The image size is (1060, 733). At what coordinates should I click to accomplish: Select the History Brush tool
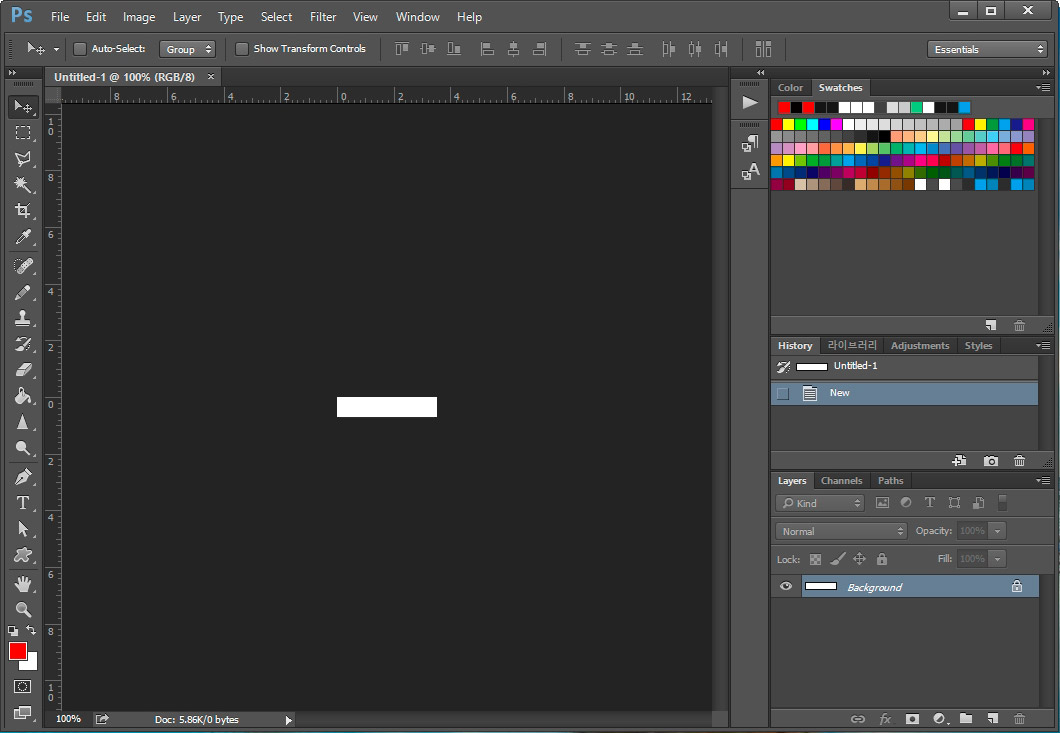coord(23,344)
